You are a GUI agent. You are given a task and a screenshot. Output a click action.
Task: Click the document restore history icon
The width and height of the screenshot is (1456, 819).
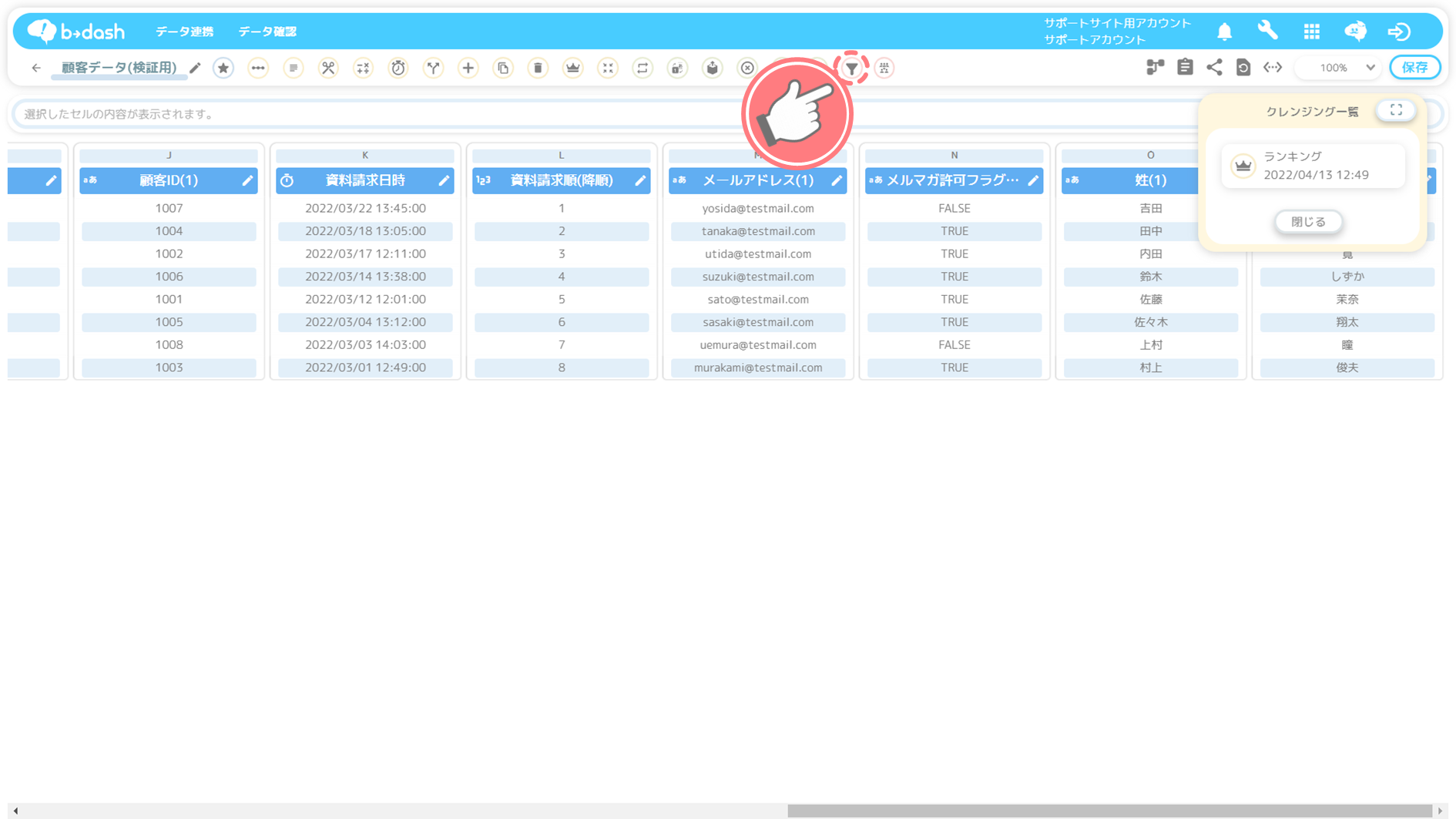(x=1243, y=67)
